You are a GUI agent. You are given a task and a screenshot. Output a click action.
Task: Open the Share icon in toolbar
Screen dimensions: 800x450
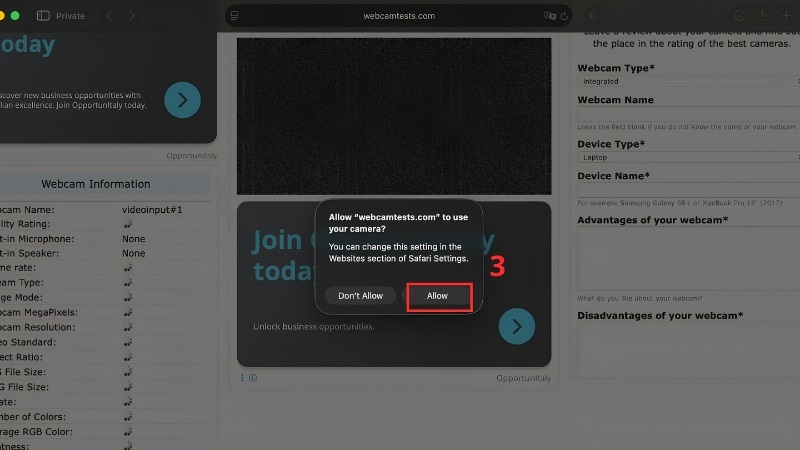[763, 16]
